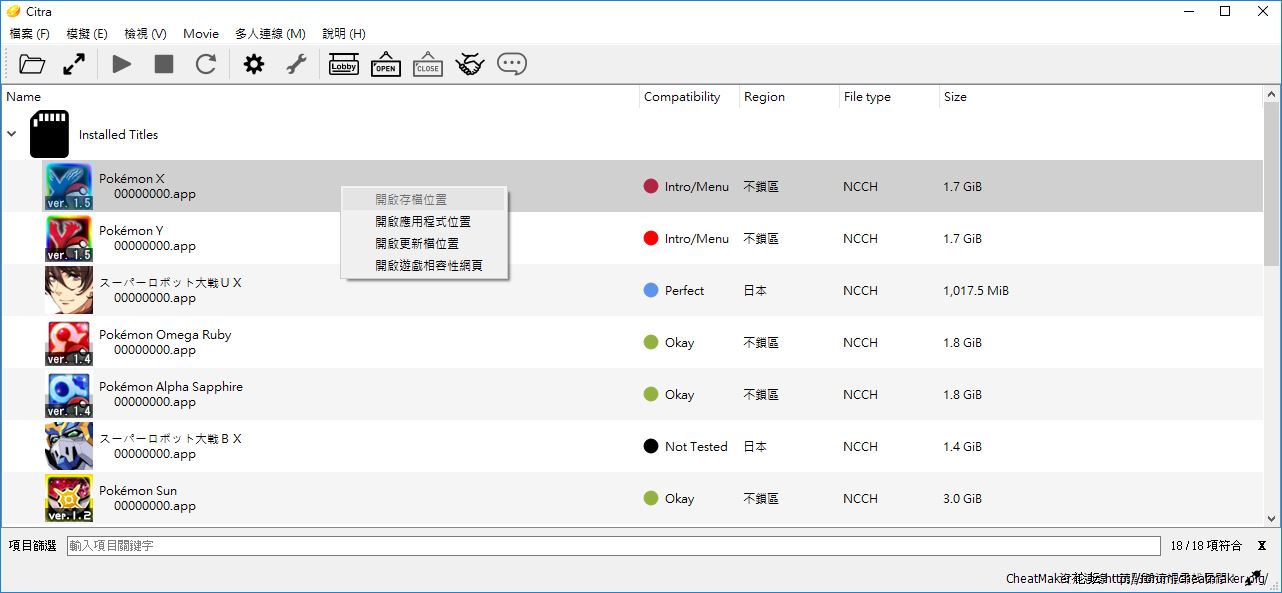Collapse the Installed Titles group

coord(12,134)
